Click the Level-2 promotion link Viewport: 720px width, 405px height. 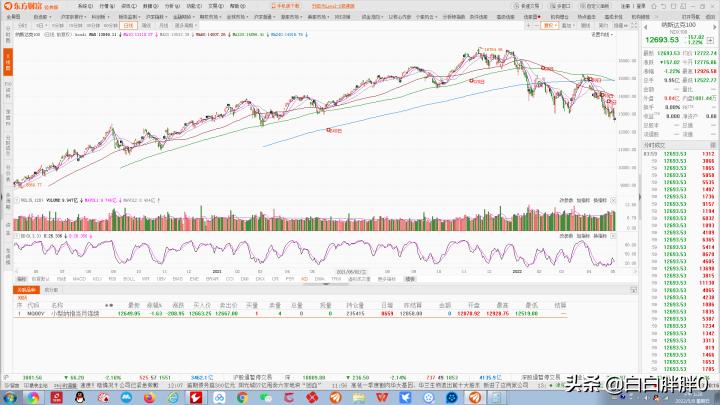coord(333,6)
